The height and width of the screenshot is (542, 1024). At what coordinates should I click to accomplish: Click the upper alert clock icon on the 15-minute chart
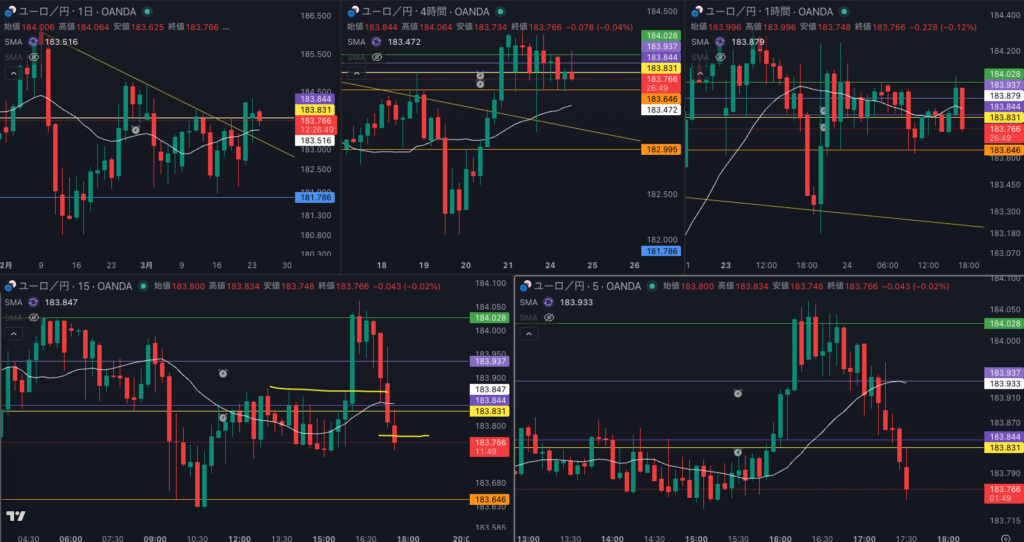[x=223, y=372]
